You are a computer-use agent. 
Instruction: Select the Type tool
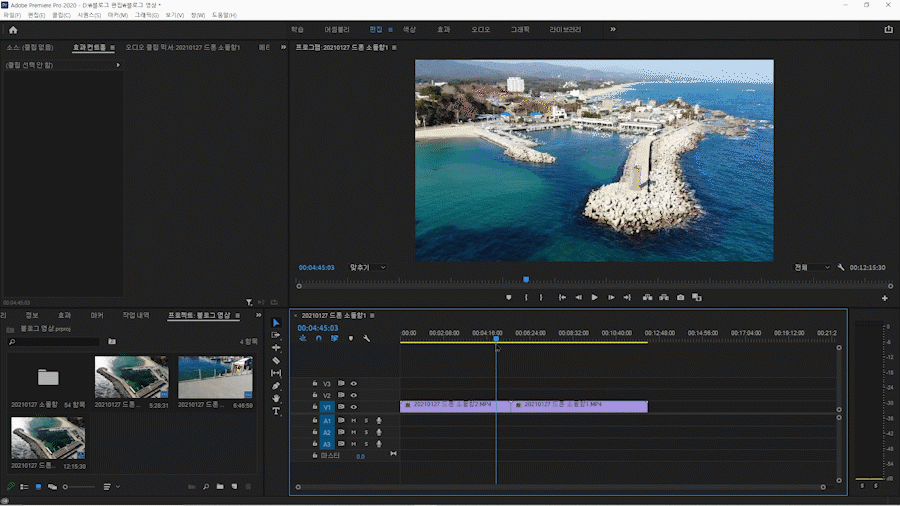tap(276, 411)
